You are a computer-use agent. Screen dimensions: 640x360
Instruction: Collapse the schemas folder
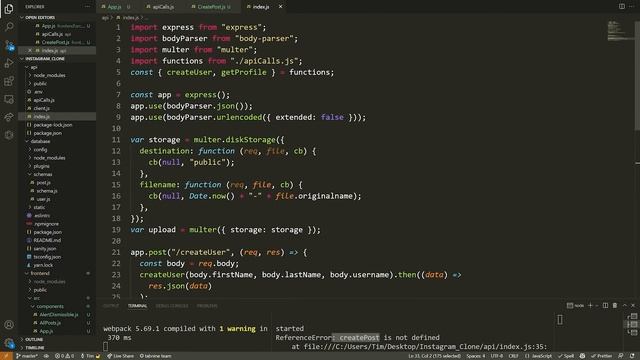pyautogui.click(x=57, y=174)
